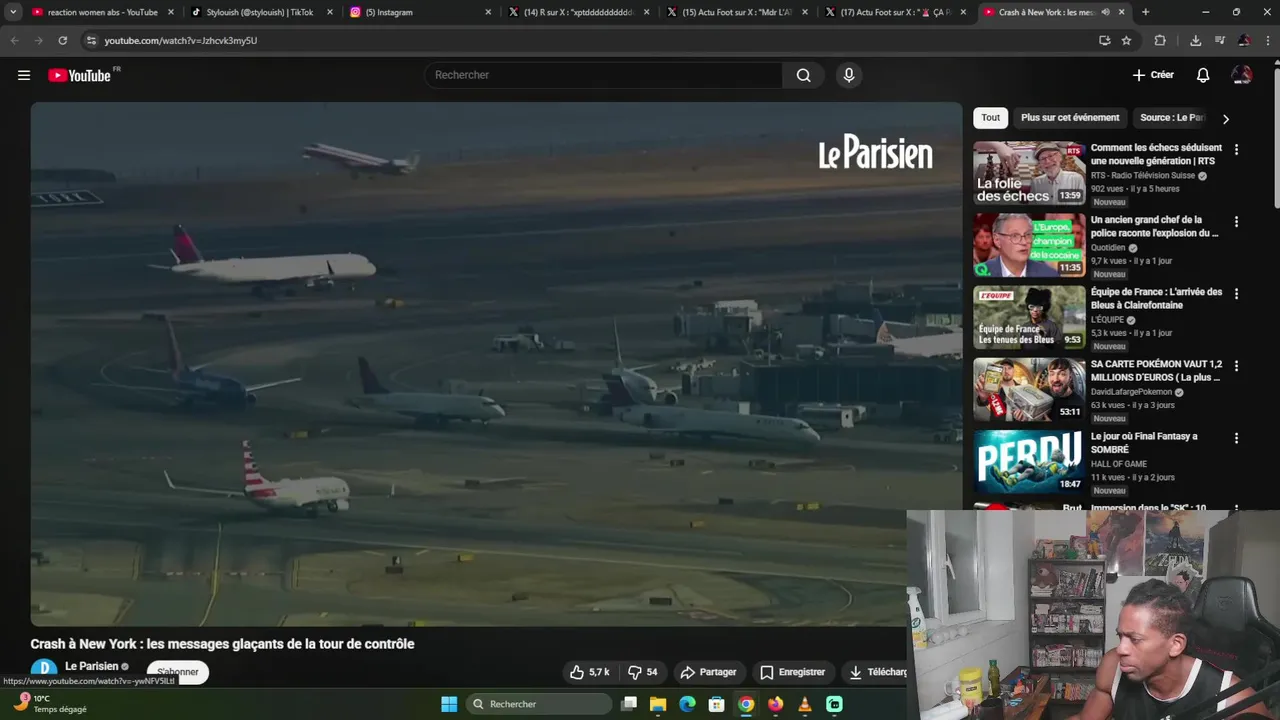Open Microsoft Edge from taskbar

[687, 704]
